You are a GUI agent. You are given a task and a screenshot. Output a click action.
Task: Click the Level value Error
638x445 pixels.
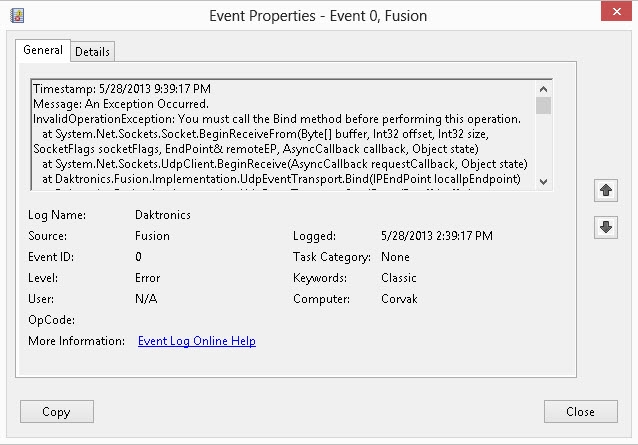(x=148, y=278)
